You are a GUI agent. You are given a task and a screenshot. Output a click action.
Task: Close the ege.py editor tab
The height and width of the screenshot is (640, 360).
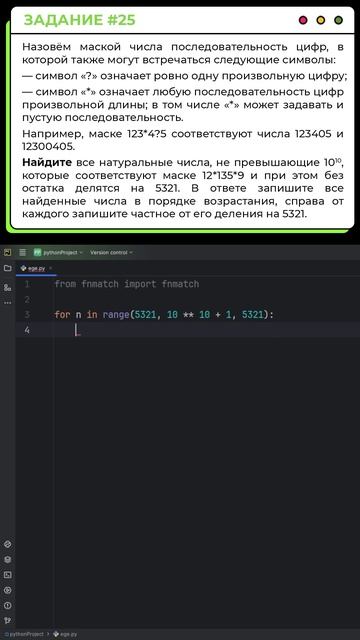tap(51, 268)
